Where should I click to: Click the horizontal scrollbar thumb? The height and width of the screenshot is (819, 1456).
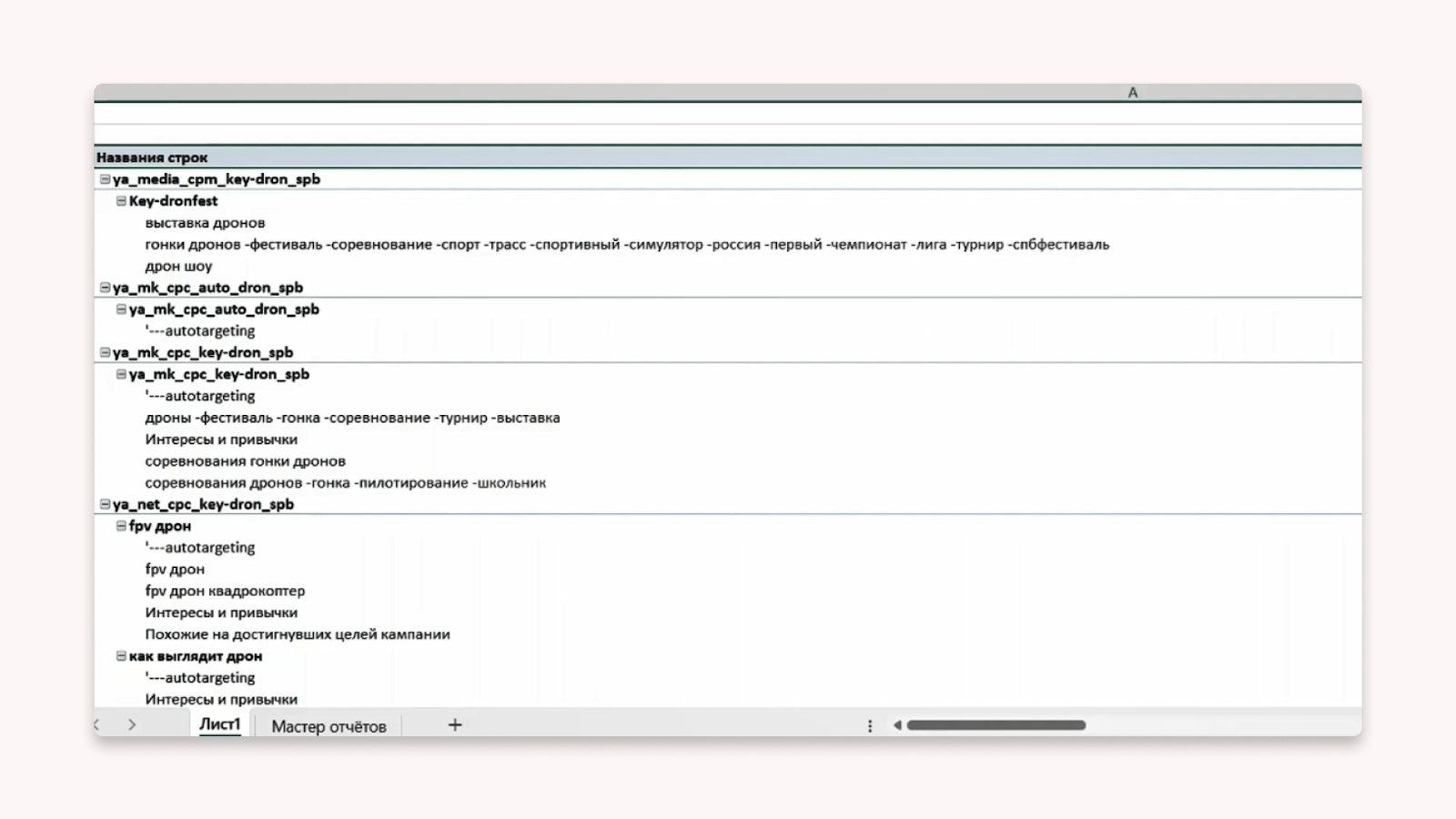(x=996, y=725)
